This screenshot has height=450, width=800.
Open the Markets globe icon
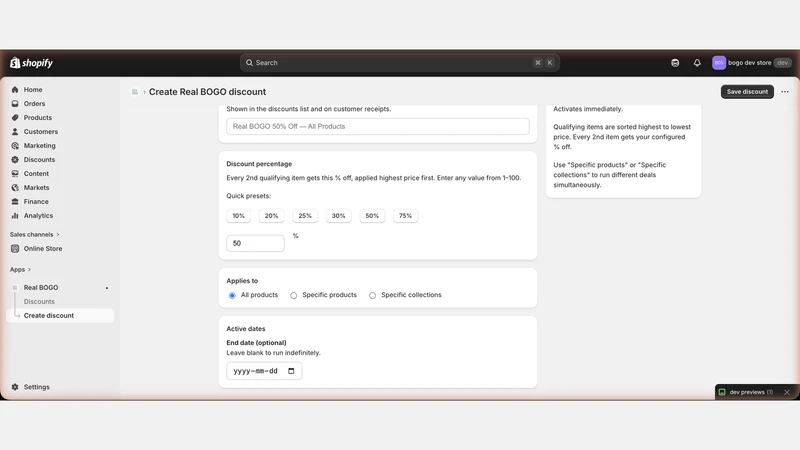point(15,188)
